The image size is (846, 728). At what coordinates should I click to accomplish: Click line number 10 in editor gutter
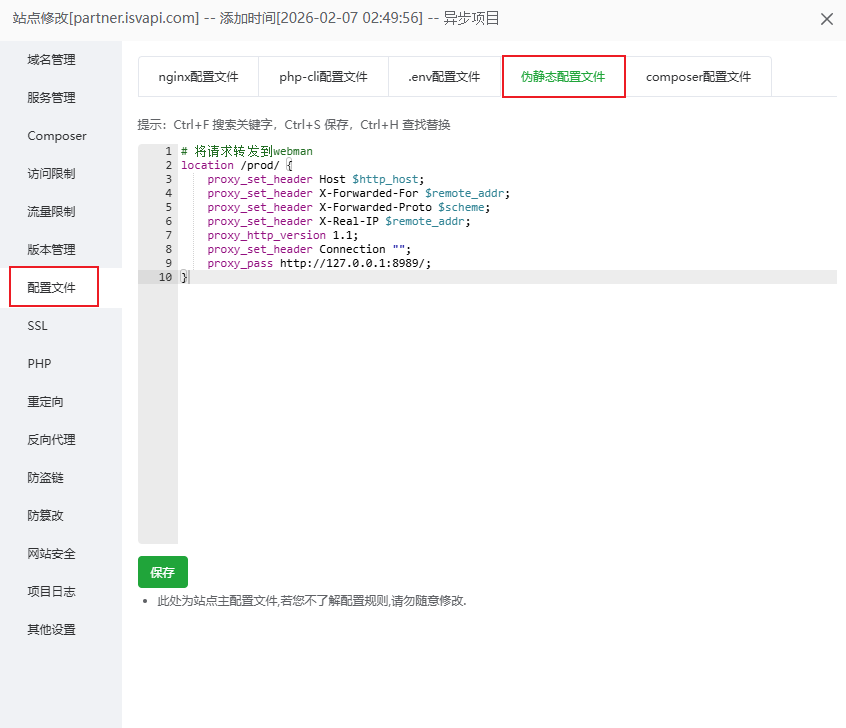coord(164,277)
